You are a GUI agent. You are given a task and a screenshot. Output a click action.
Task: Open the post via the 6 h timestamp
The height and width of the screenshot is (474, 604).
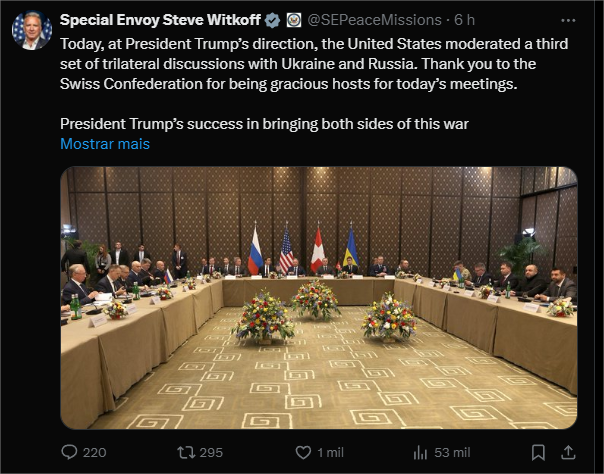(x=465, y=20)
